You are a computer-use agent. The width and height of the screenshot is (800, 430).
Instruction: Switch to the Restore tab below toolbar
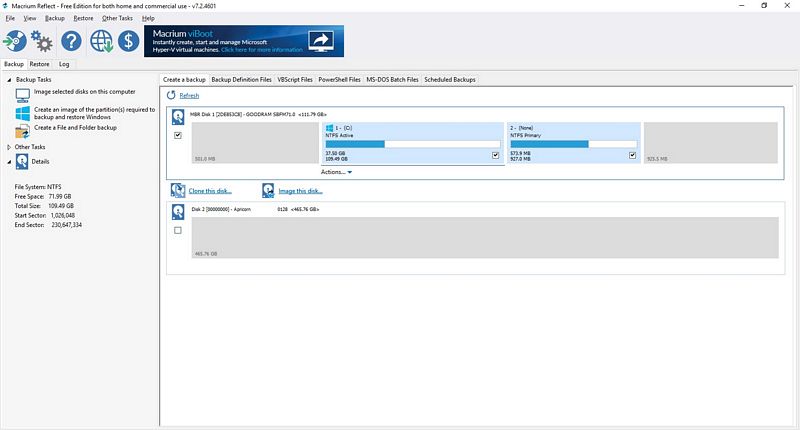39,64
